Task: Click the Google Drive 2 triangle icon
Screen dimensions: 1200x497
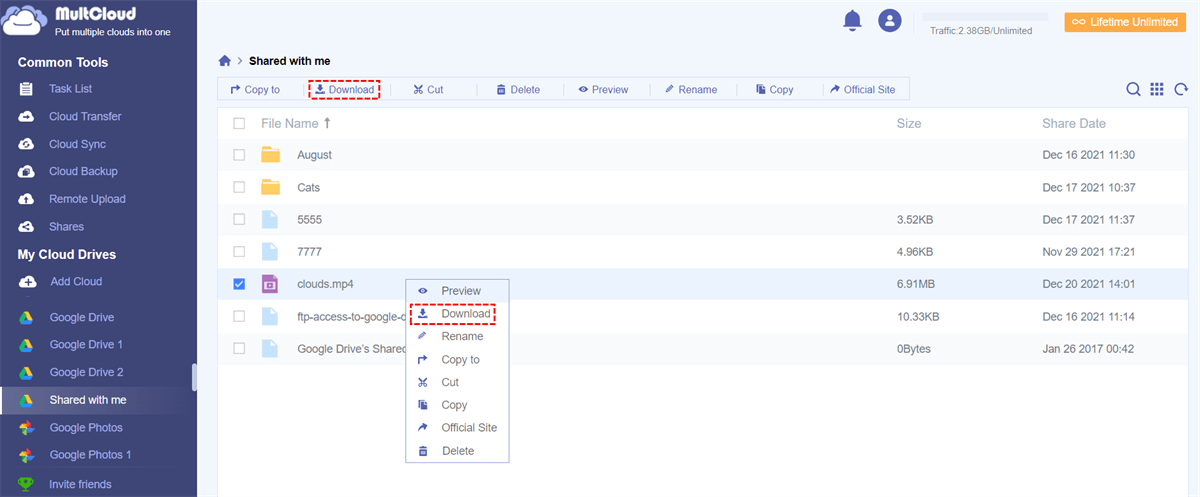Action: [27, 373]
